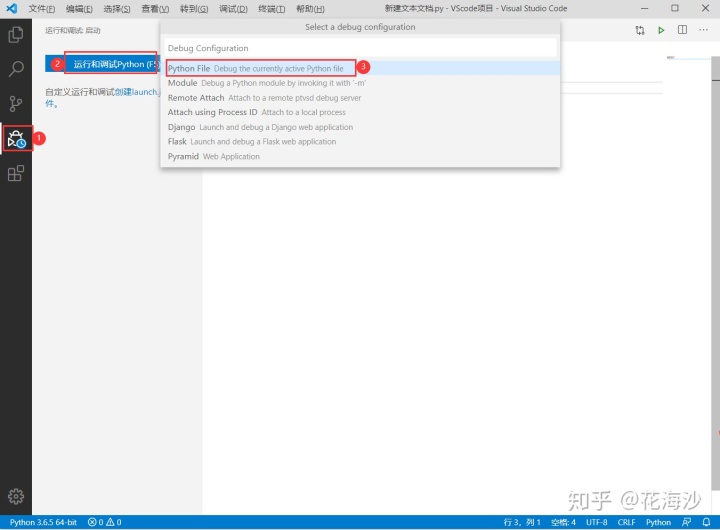Open the Explorer view in activity bar
This screenshot has height=530, width=720.
point(16,34)
